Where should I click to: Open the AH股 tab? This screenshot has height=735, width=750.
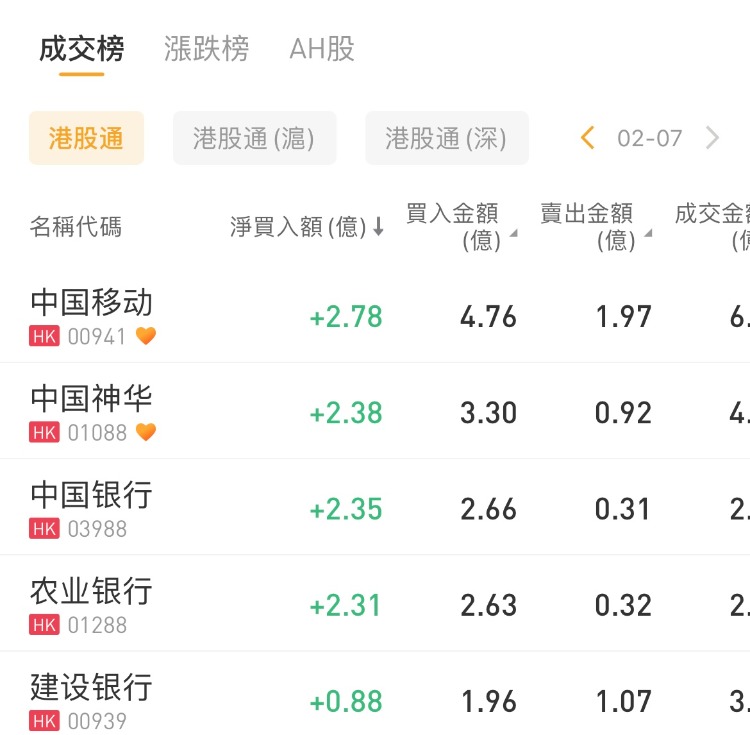click(x=321, y=48)
